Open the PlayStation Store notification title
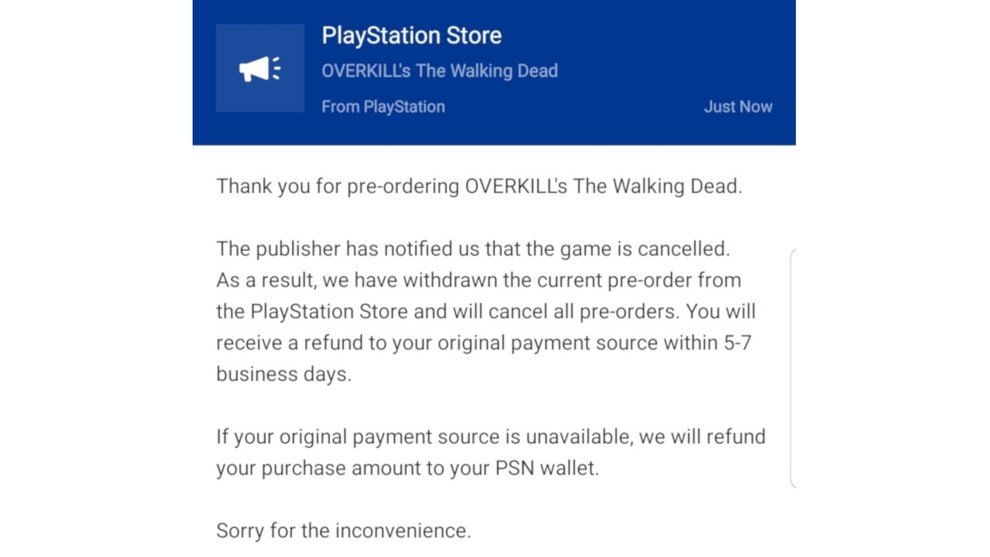 (412, 35)
